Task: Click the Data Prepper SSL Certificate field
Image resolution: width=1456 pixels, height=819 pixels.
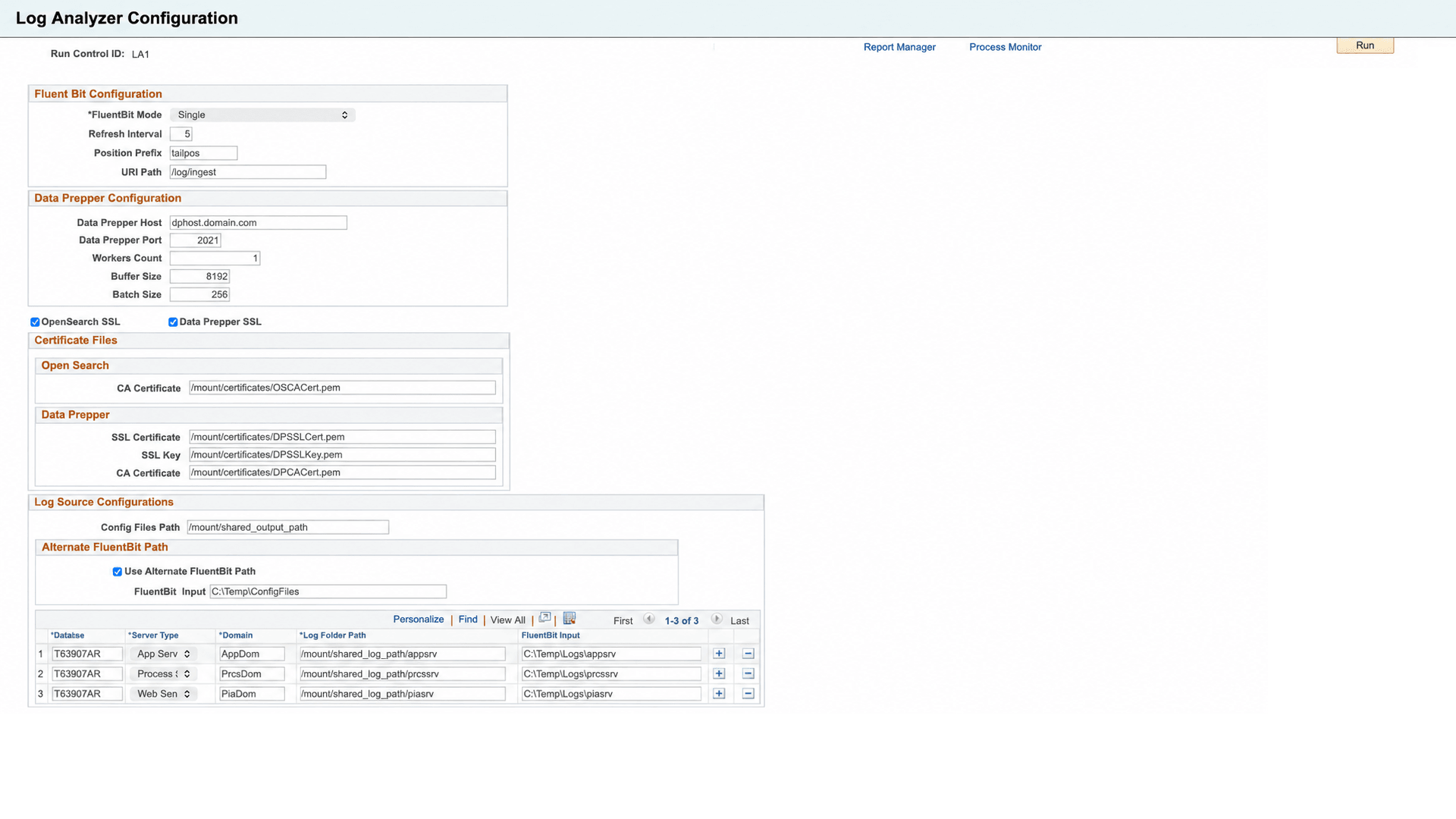Action: tap(342, 437)
